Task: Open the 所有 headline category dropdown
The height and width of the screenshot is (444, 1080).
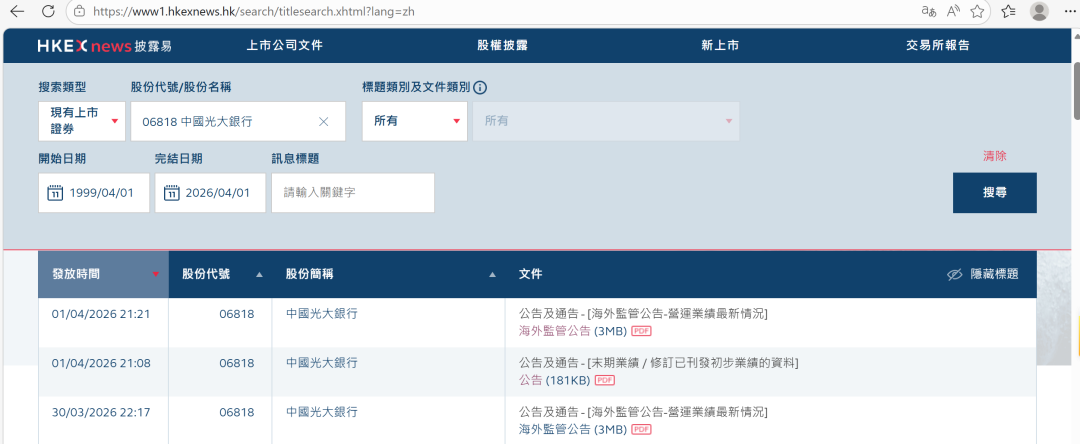Action: click(x=415, y=121)
